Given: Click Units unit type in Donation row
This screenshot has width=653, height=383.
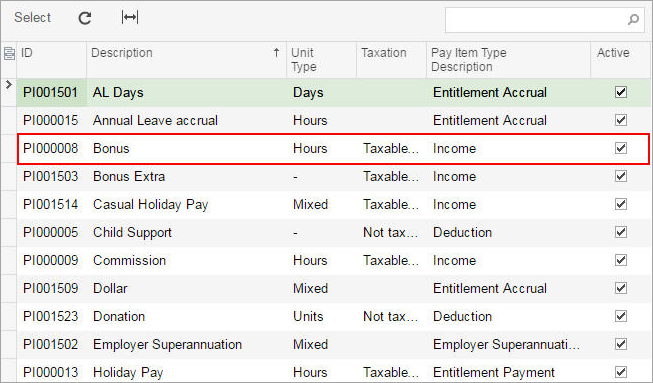Looking at the screenshot, I should pyautogui.click(x=308, y=316).
